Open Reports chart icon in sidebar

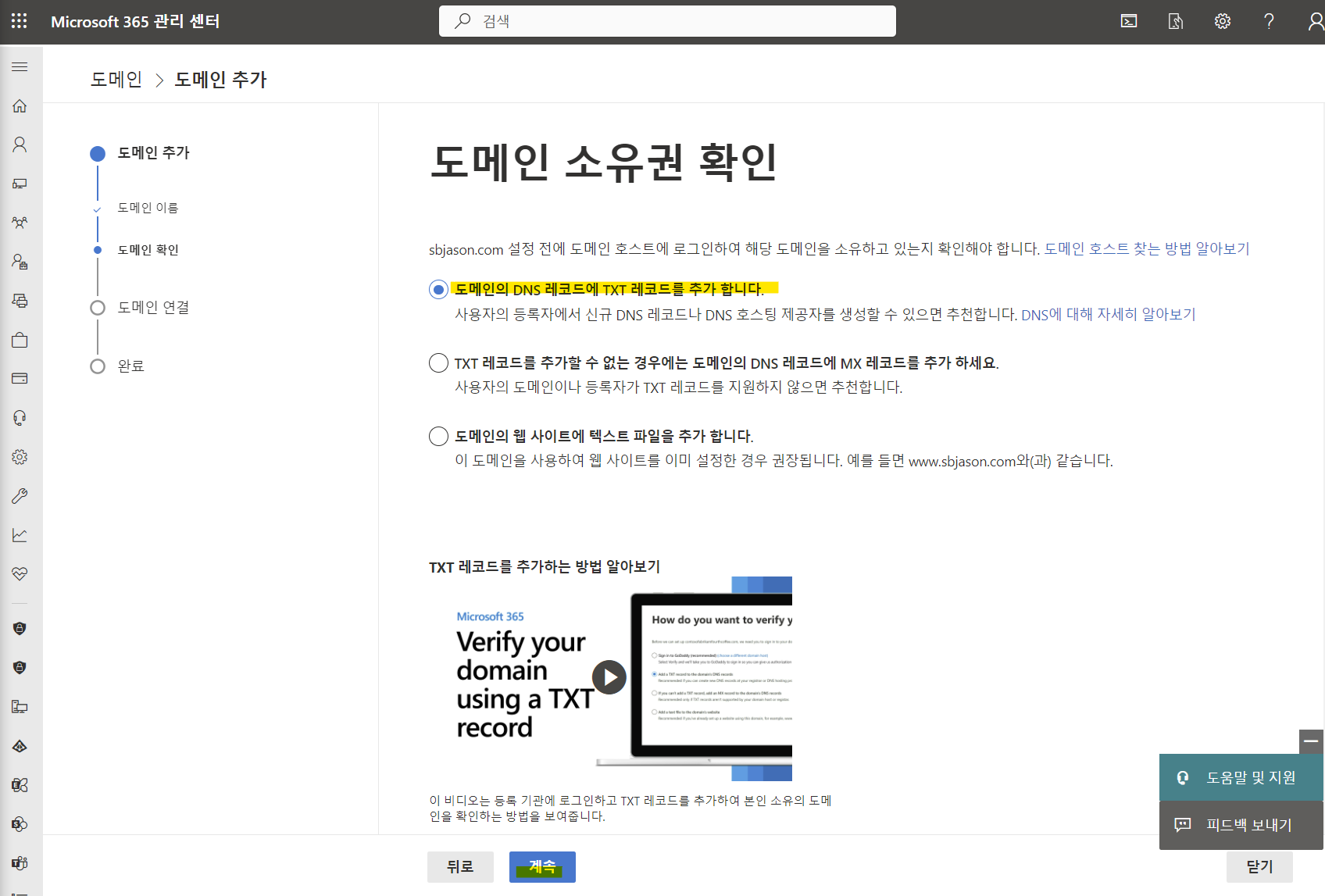(x=20, y=535)
